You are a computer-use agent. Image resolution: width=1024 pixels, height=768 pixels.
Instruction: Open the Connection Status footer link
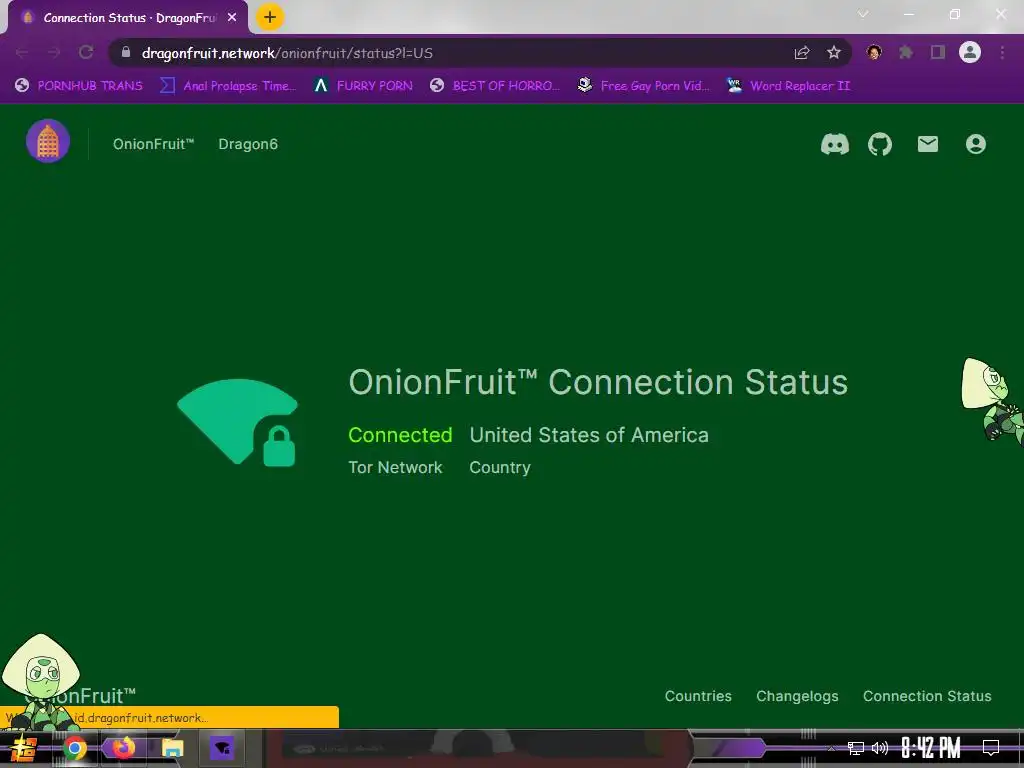tap(927, 696)
